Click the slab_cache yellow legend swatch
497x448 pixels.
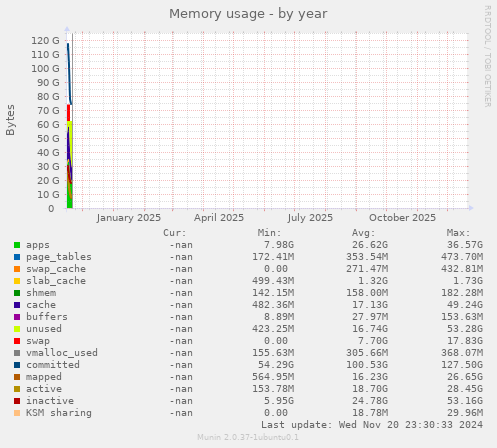[x=17, y=281]
